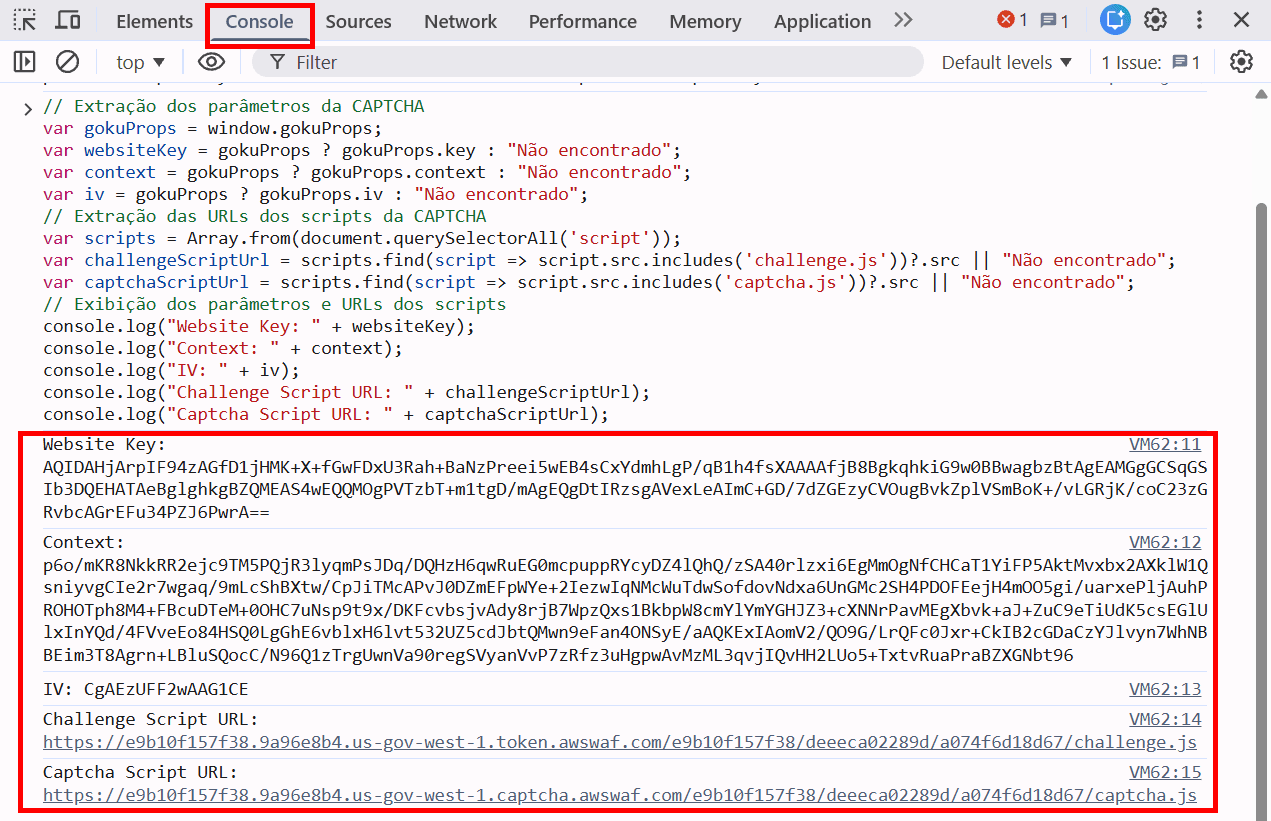Viewport: 1271px width, 821px height.
Task: Expand the more tabs chevron
Action: tap(903, 20)
